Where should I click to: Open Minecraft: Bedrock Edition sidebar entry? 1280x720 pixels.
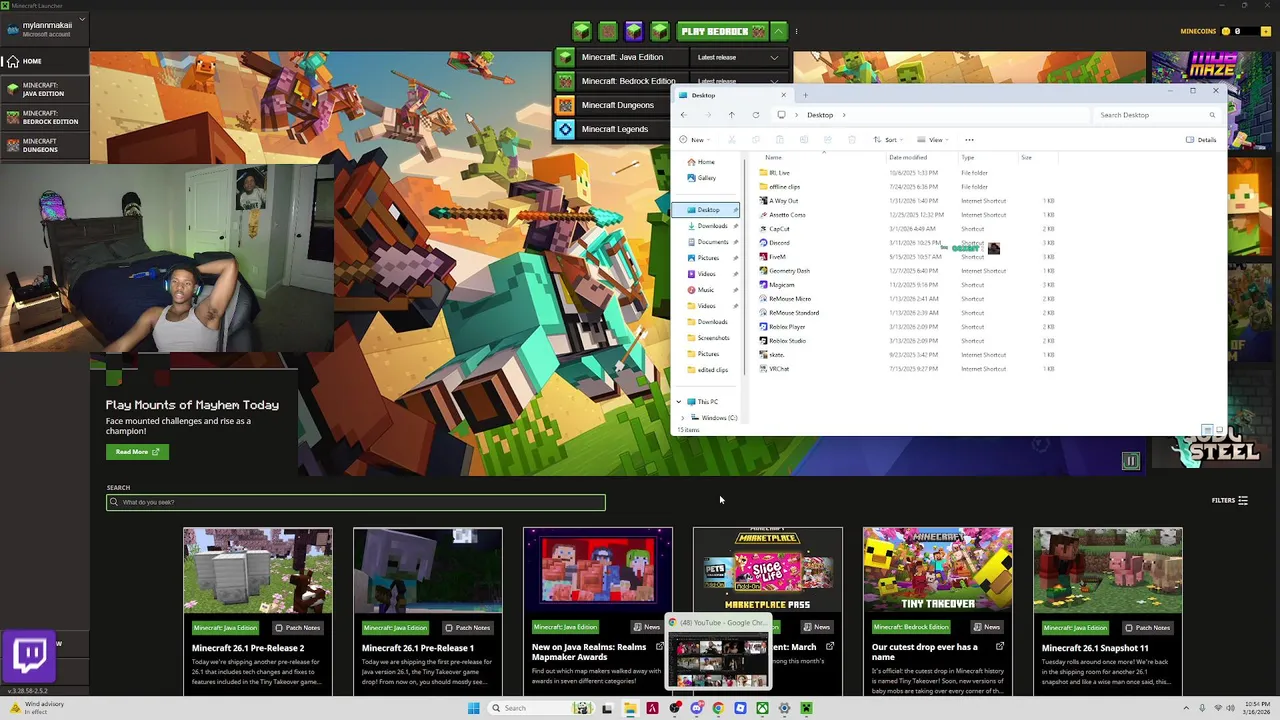point(44,117)
